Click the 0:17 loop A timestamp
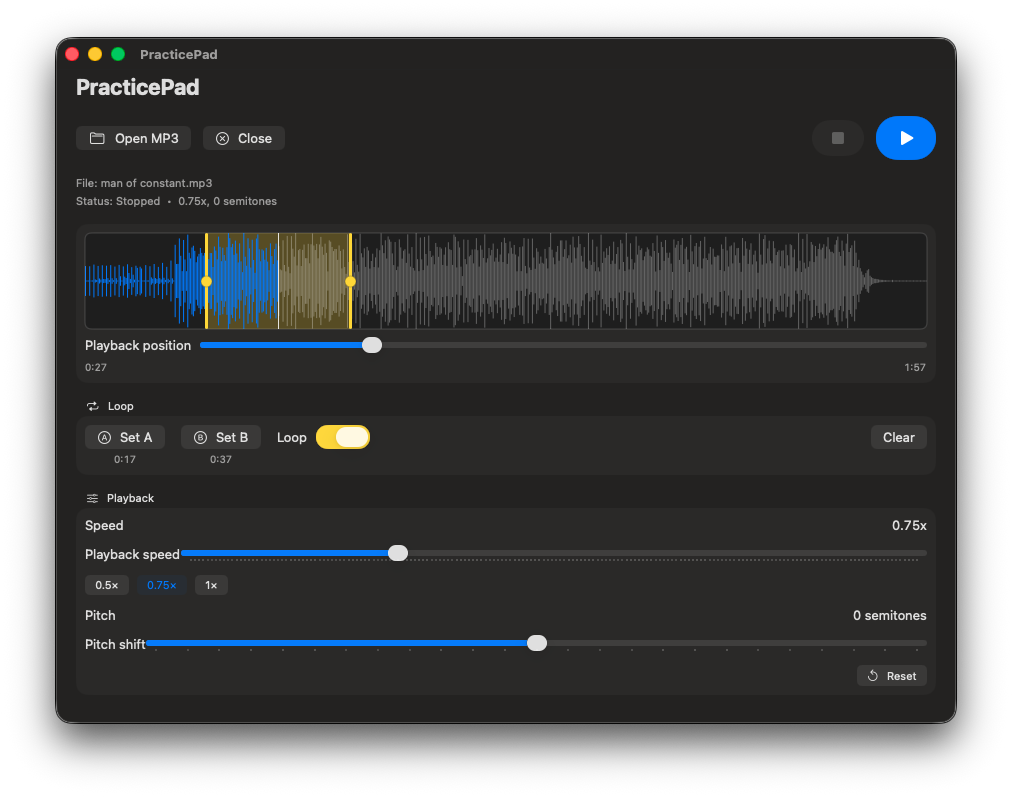The height and width of the screenshot is (797, 1012). (125, 459)
